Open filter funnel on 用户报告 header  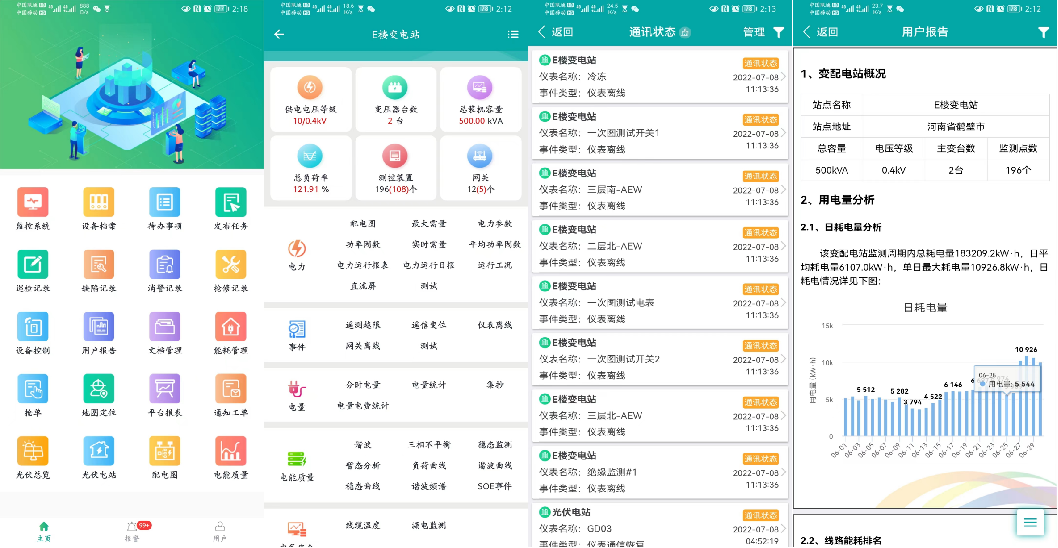coord(1043,32)
